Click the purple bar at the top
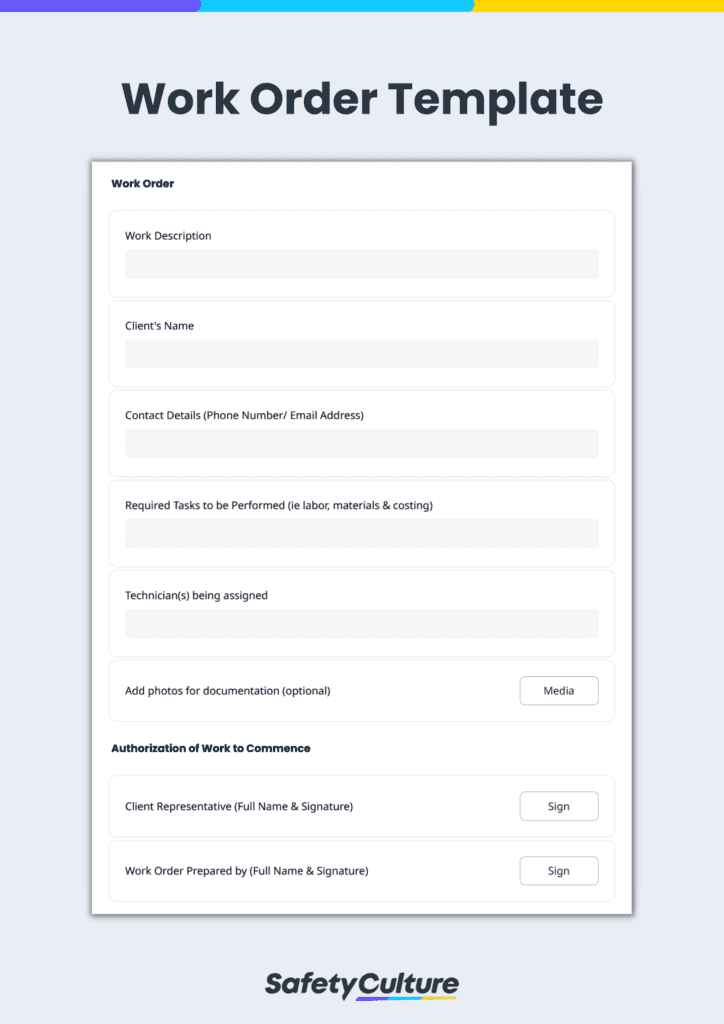This screenshot has width=724, height=1024. pyautogui.click(x=99, y=5)
